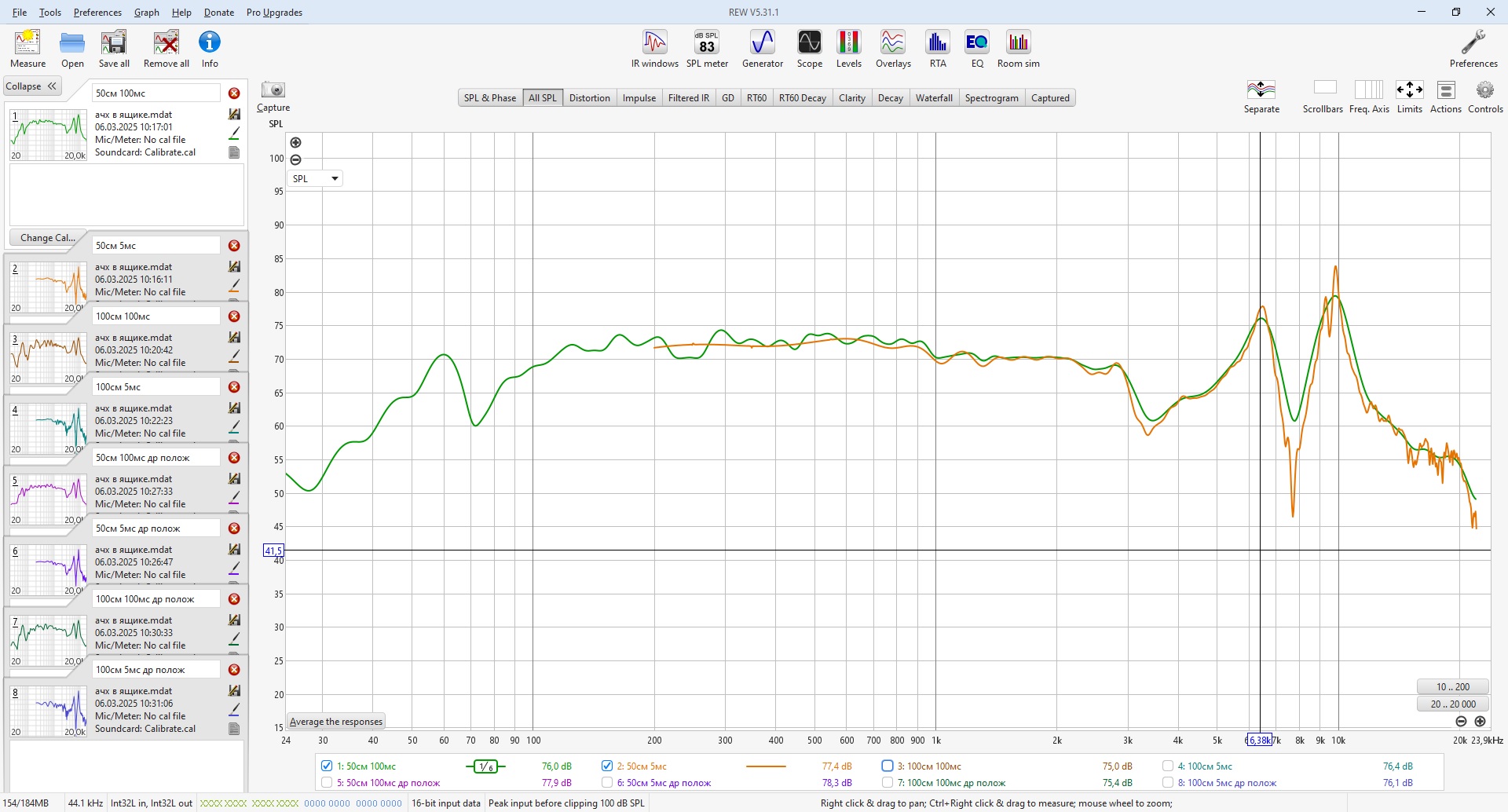Zoom out the SPL axis with the top-left minus
The image size is (1508, 812).
tap(295, 159)
